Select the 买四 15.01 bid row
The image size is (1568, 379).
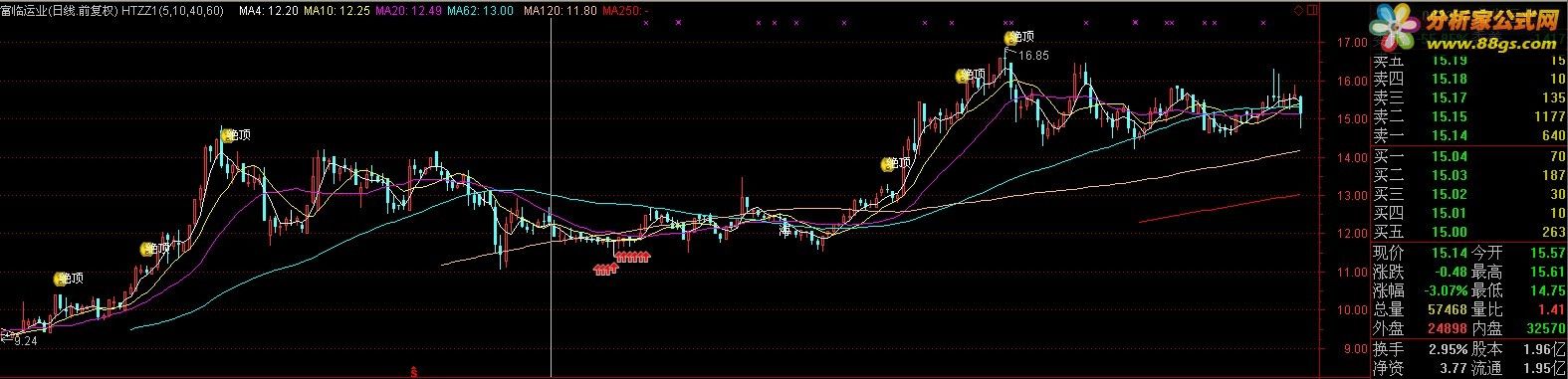click(x=1468, y=214)
